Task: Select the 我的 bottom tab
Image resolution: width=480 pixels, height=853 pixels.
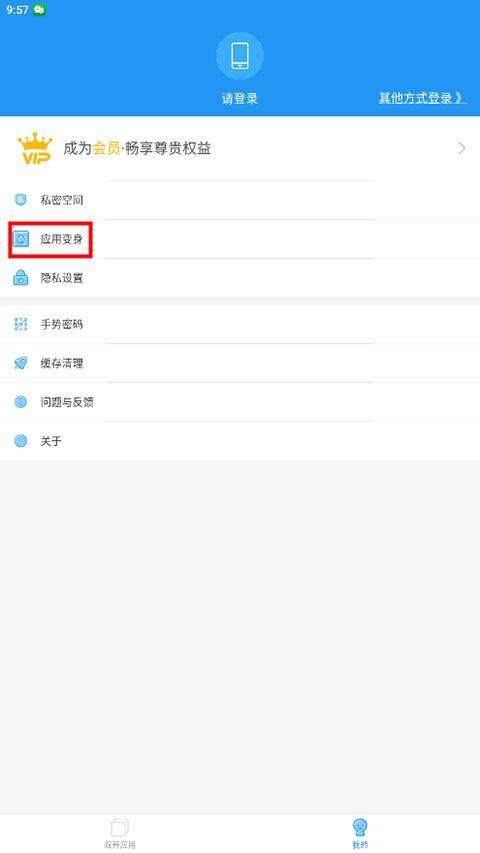Action: coord(360,833)
